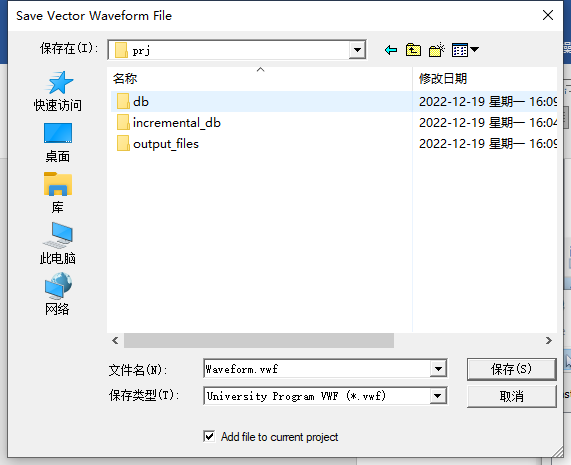Screen dimensions: 571x465
Task: Open the file name dropdown arrow
Action: (x=438, y=369)
